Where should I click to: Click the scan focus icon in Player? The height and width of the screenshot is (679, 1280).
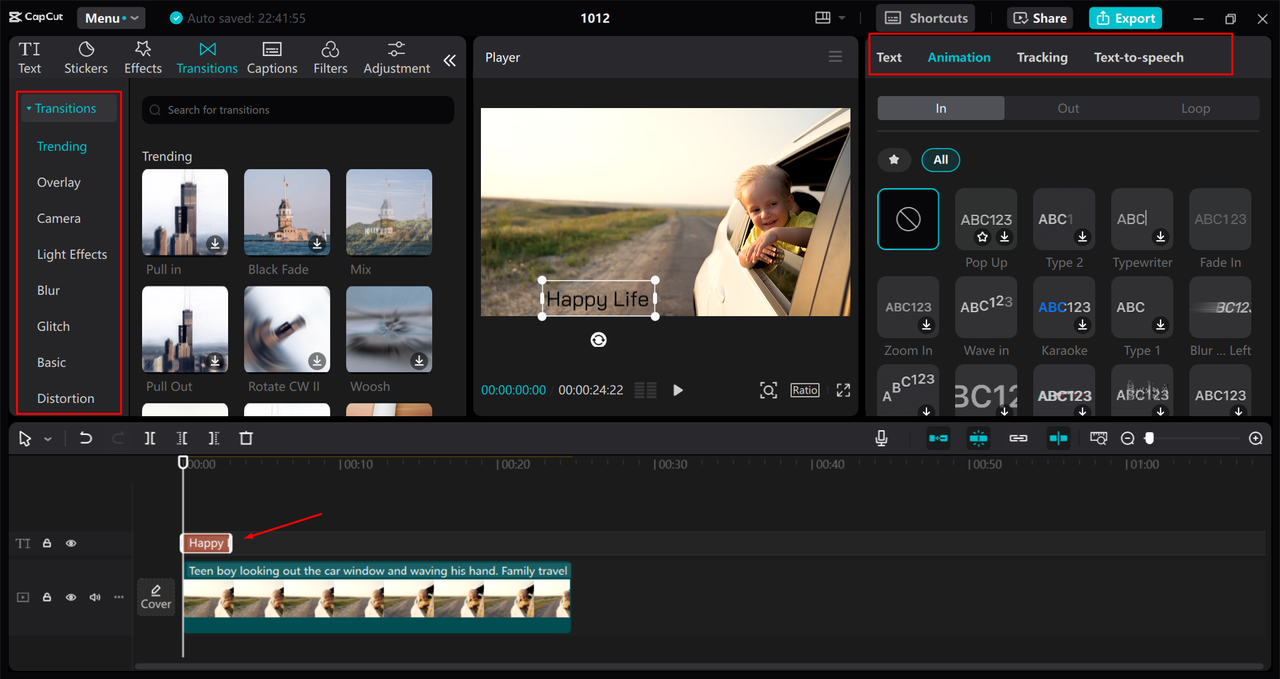(768, 390)
